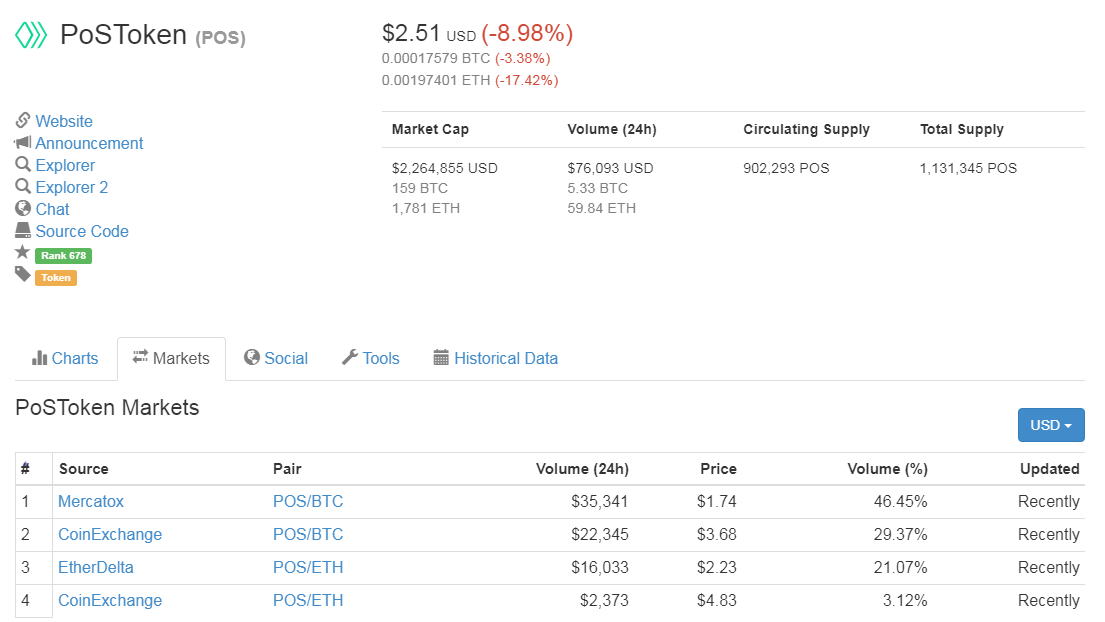Open CoinExchange link in row 4
The height and width of the screenshot is (622, 1105).
[x=110, y=601]
